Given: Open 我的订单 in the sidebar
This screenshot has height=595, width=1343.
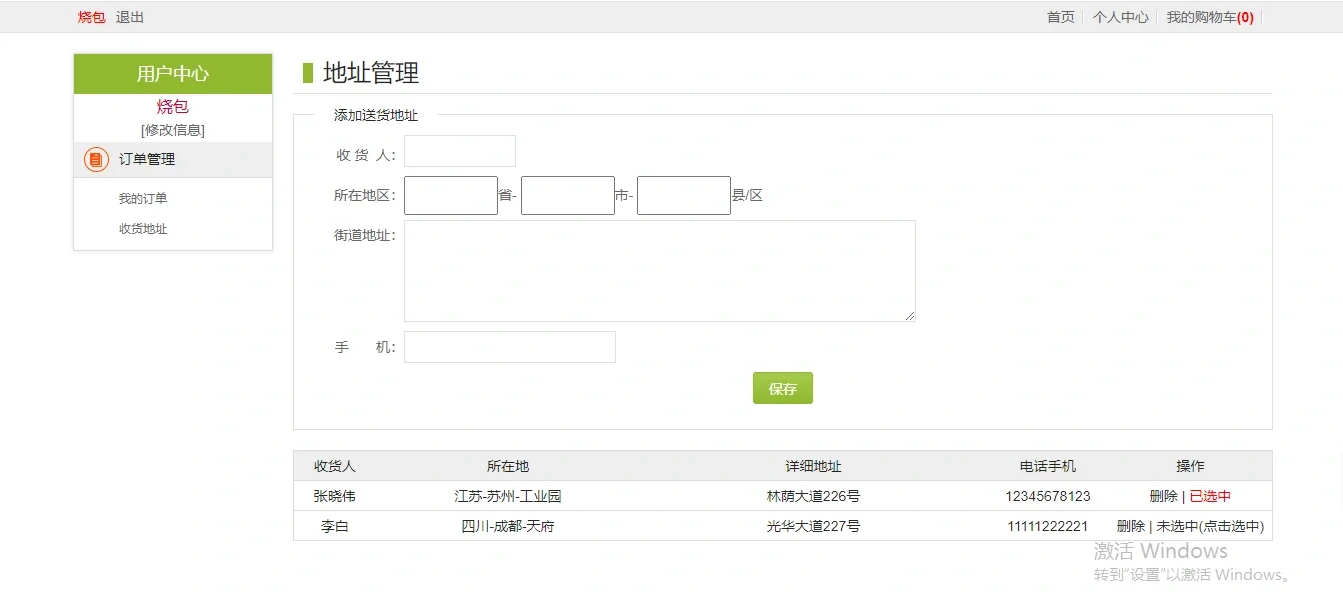Looking at the screenshot, I should (143, 199).
